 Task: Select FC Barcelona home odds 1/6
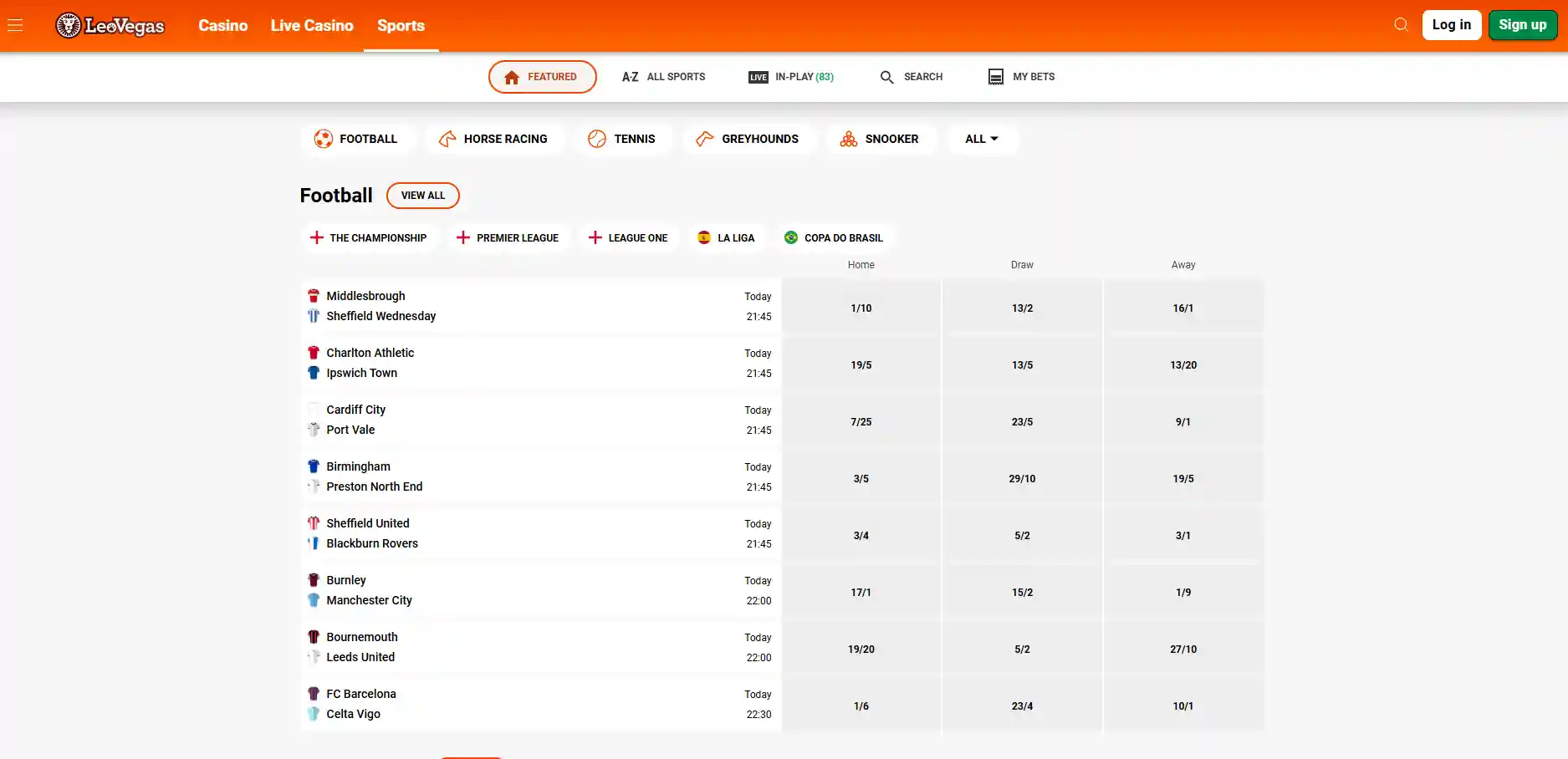point(861,706)
